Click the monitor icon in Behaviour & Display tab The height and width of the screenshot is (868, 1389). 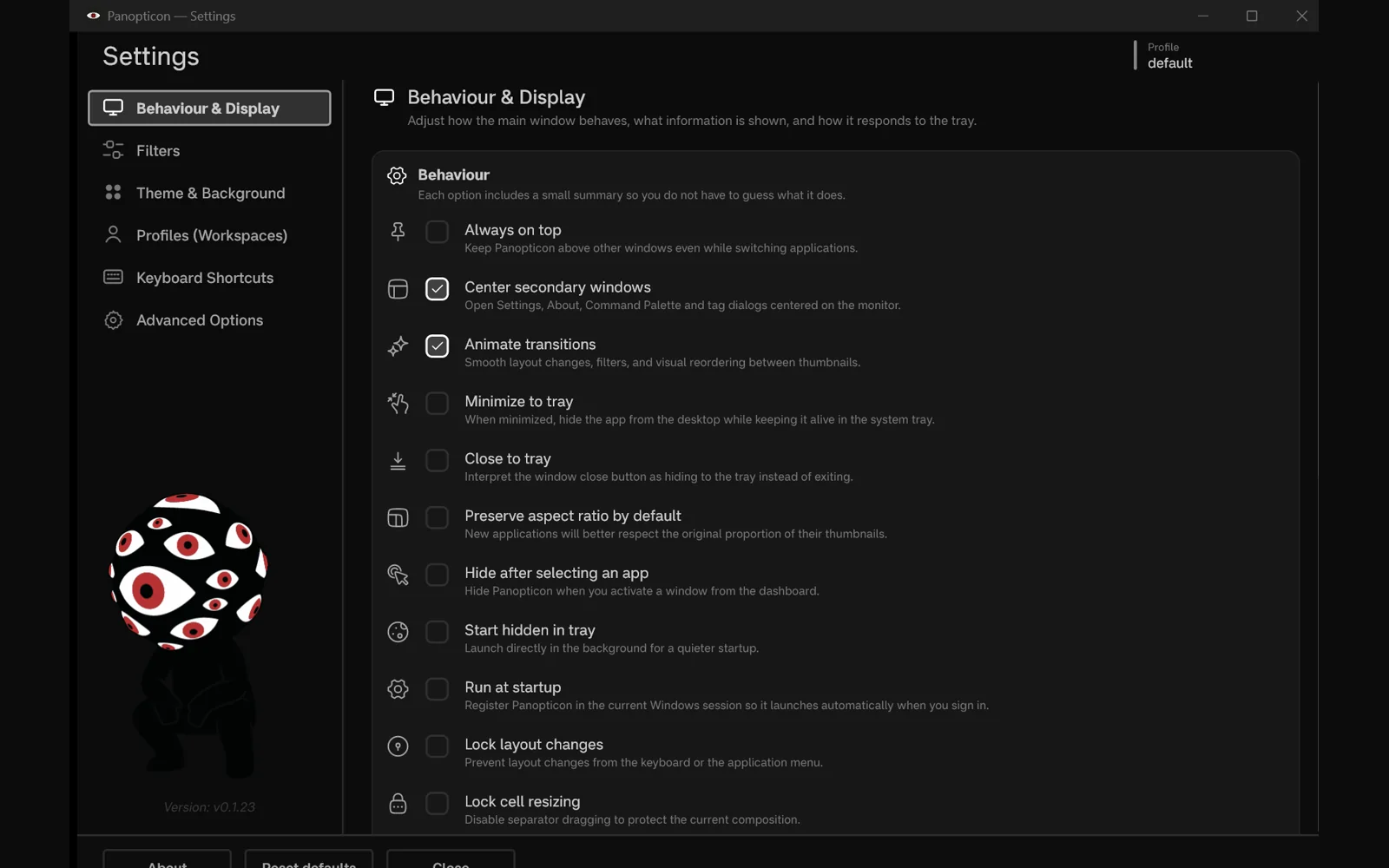click(113, 108)
